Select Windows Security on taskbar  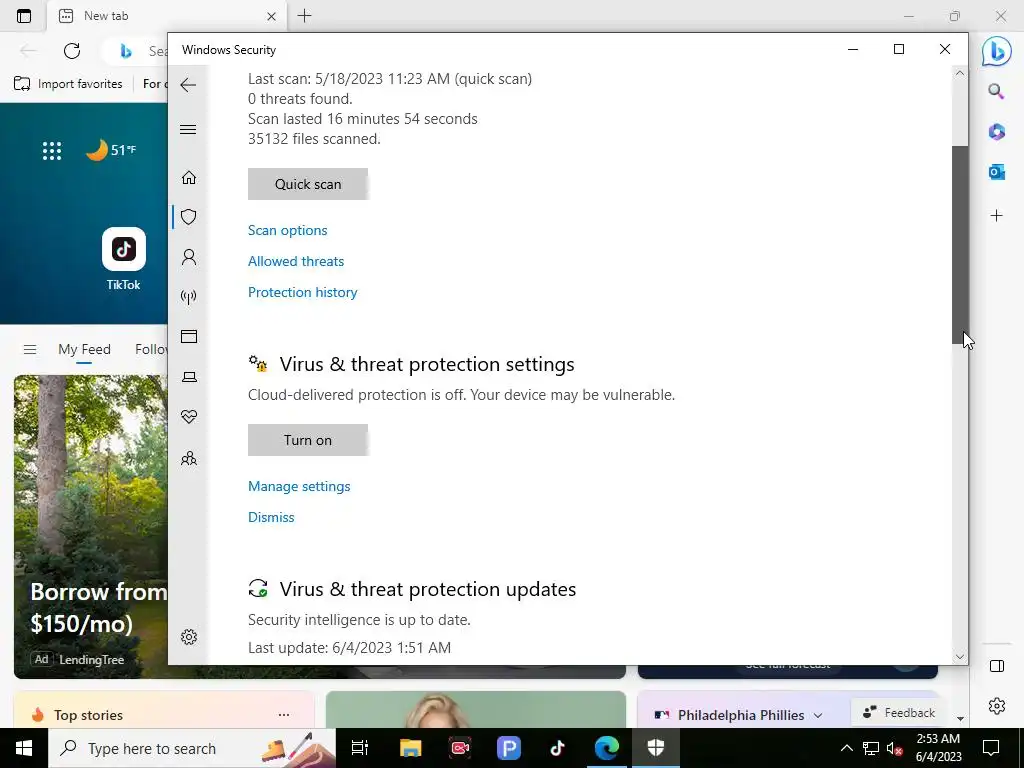(x=656, y=748)
